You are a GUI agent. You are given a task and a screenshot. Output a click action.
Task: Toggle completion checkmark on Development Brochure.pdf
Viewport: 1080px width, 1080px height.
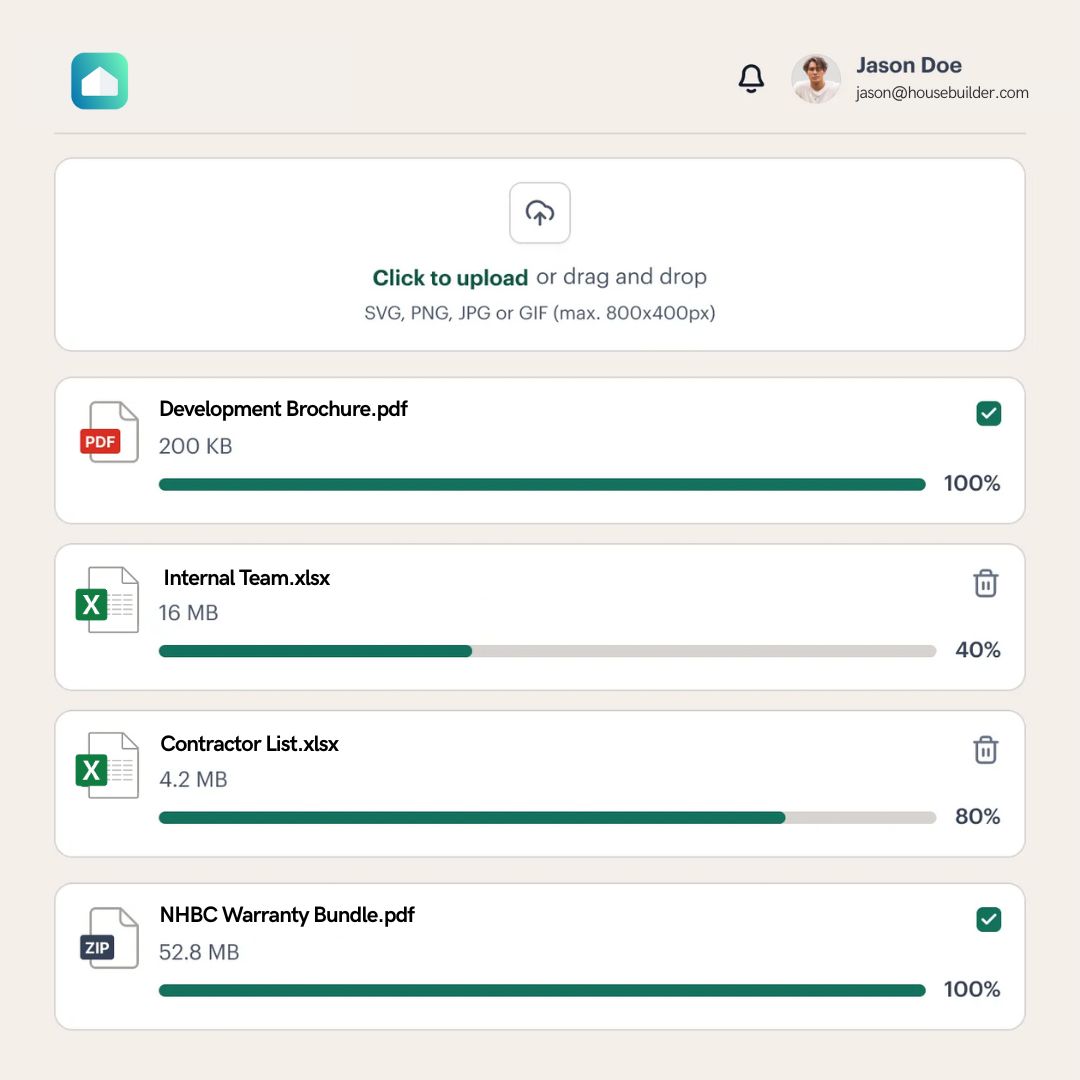[x=988, y=413]
